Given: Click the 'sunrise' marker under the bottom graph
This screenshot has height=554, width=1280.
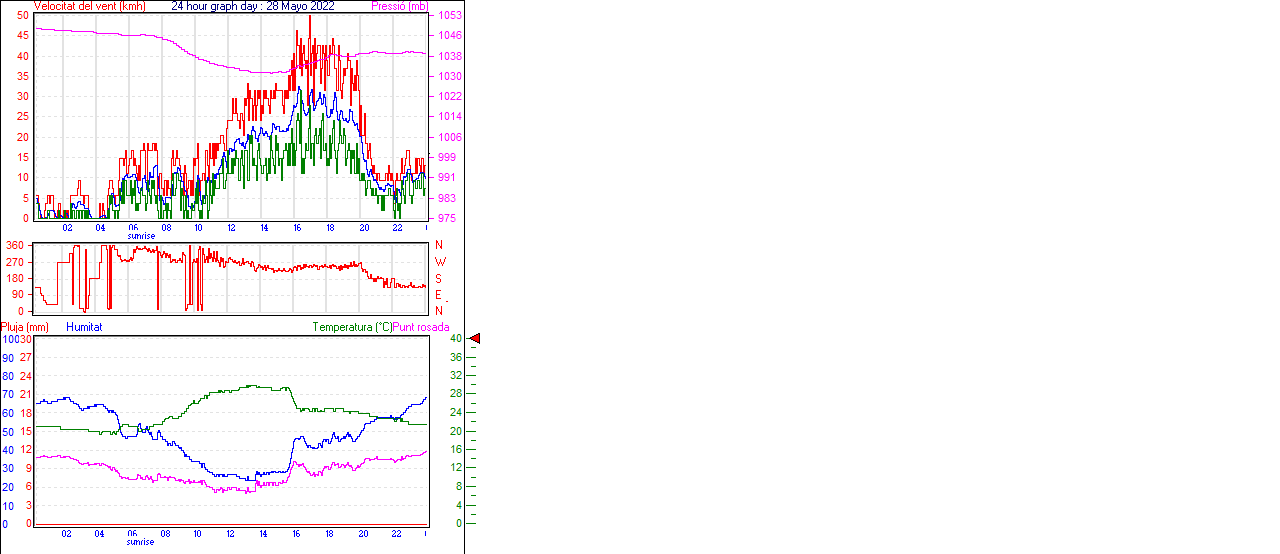Looking at the screenshot, I should (x=141, y=542).
